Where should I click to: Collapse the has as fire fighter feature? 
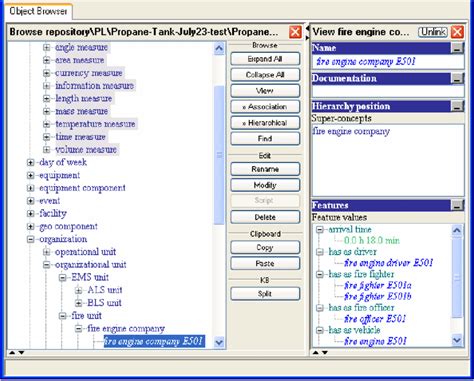point(320,274)
